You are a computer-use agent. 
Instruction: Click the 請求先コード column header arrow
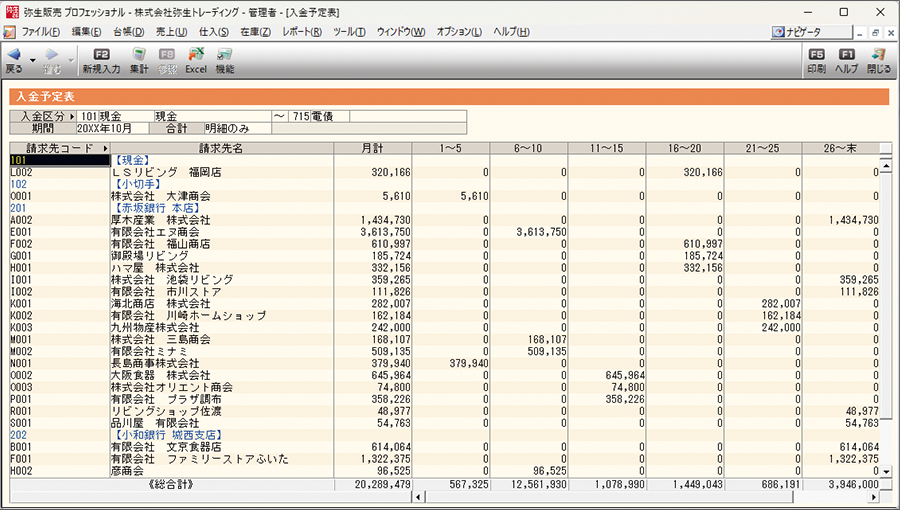coord(106,149)
